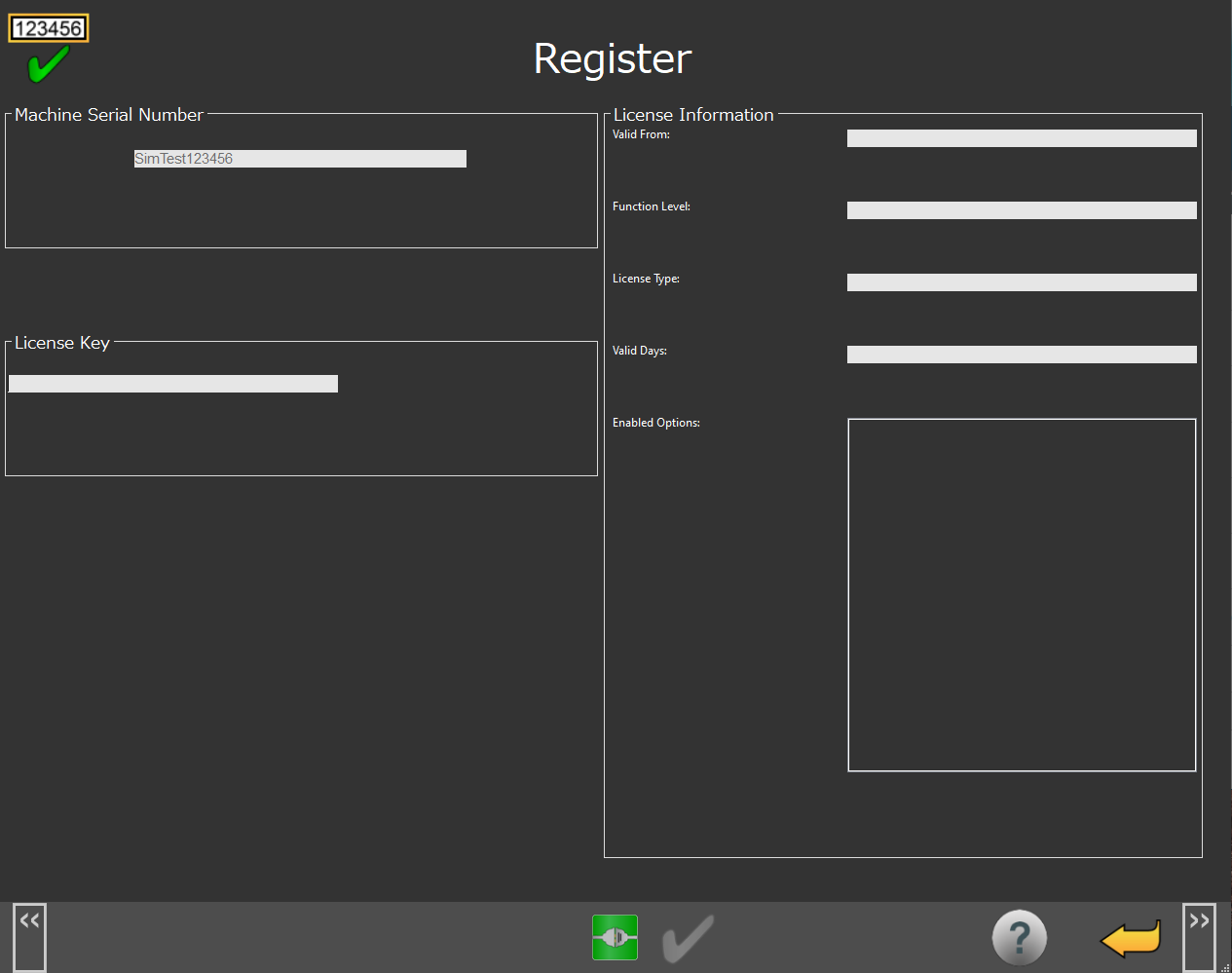Focus the License Key input field
The width and height of the screenshot is (1232, 973).
tap(173, 384)
